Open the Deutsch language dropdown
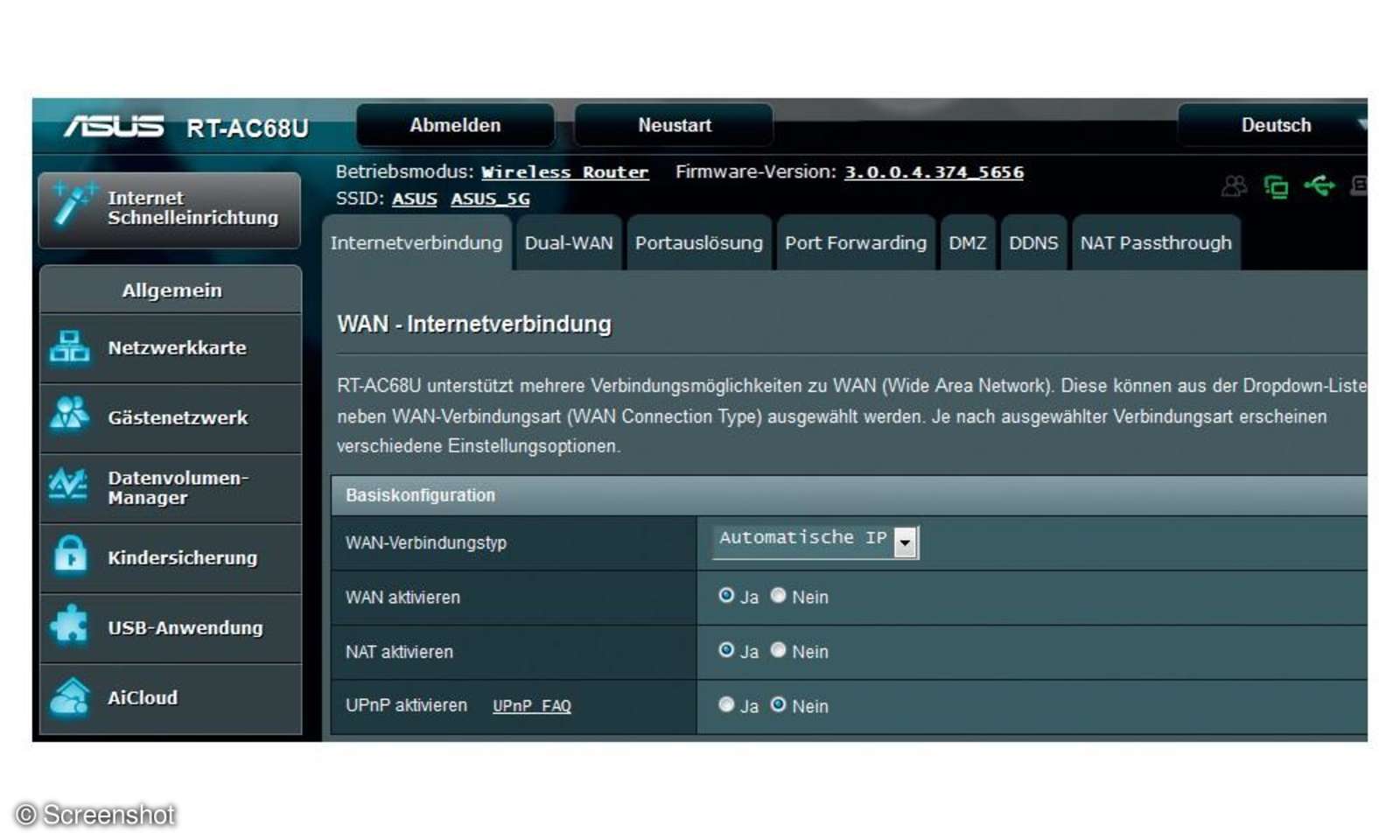Image resolution: width=1400 pixels, height=840 pixels. point(1276,125)
